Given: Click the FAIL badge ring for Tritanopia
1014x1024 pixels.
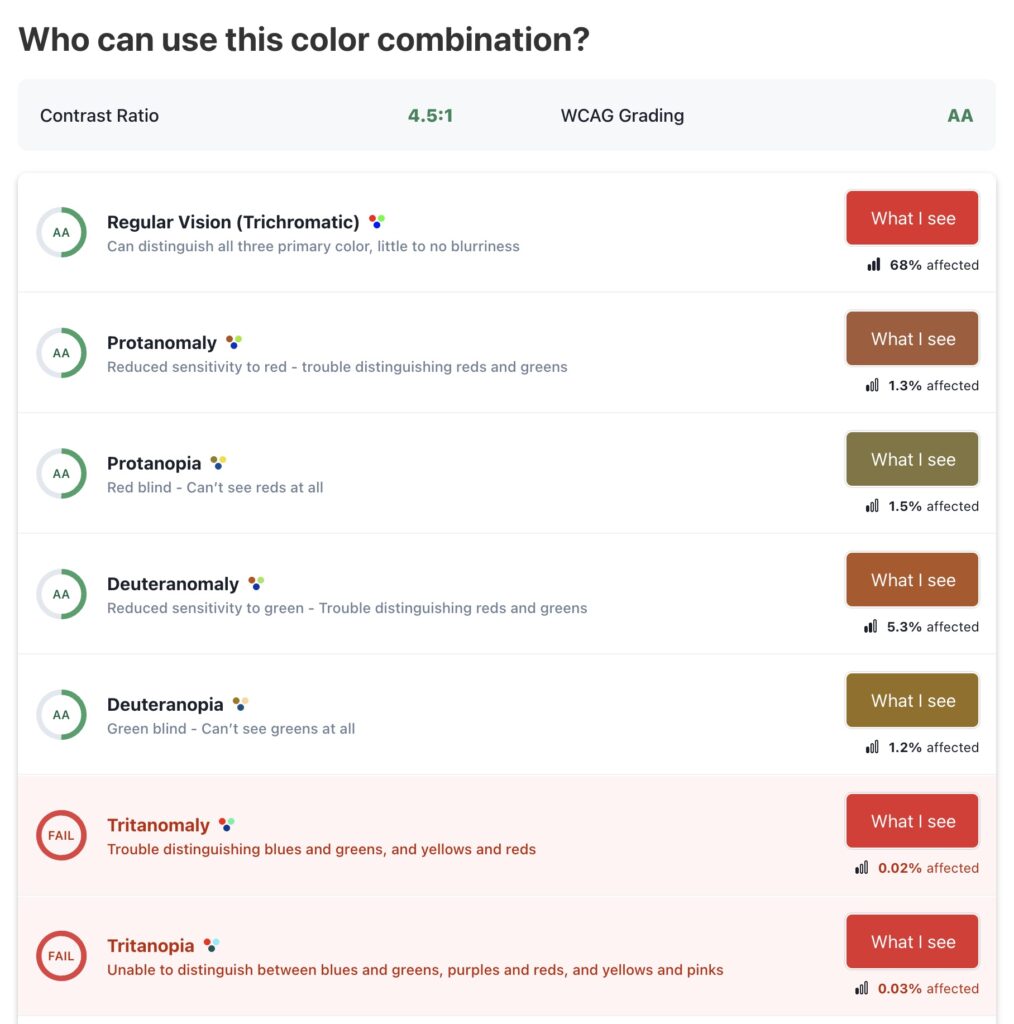Looking at the screenshot, I should (61, 956).
